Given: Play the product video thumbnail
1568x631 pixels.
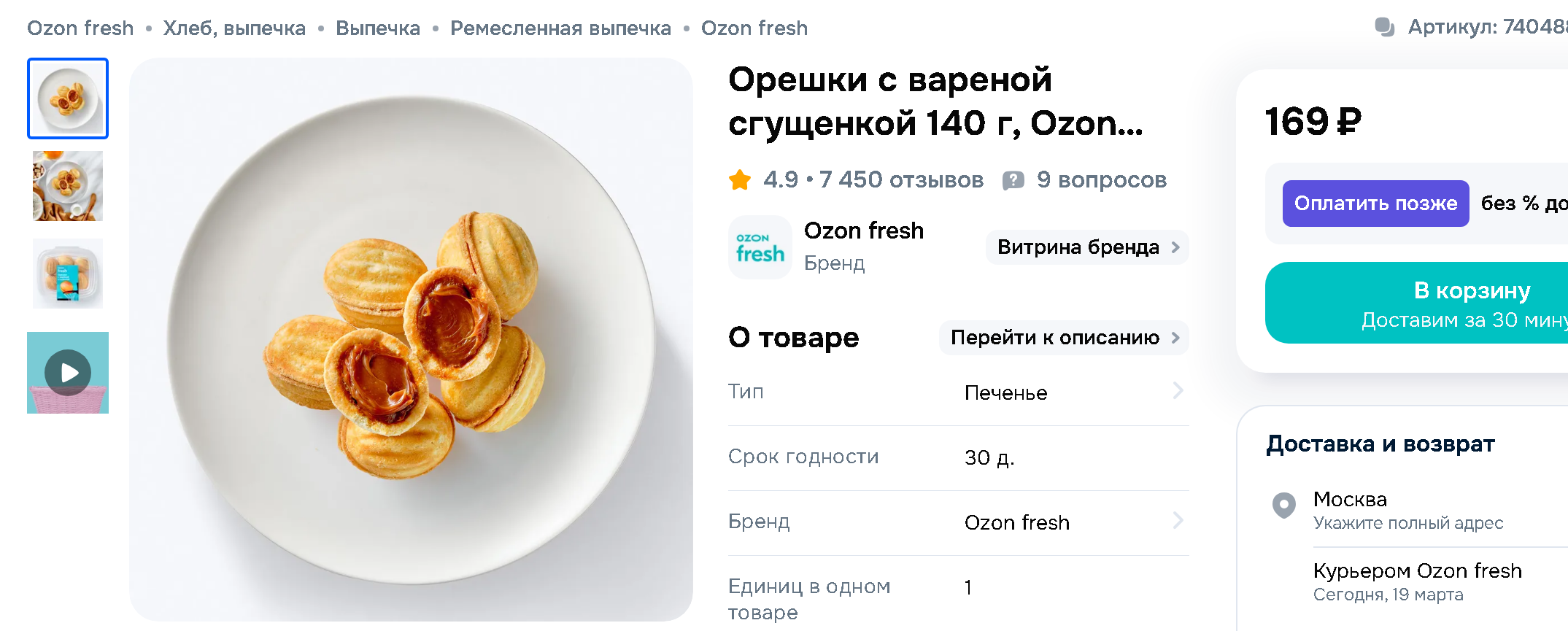Looking at the screenshot, I should click(68, 373).
